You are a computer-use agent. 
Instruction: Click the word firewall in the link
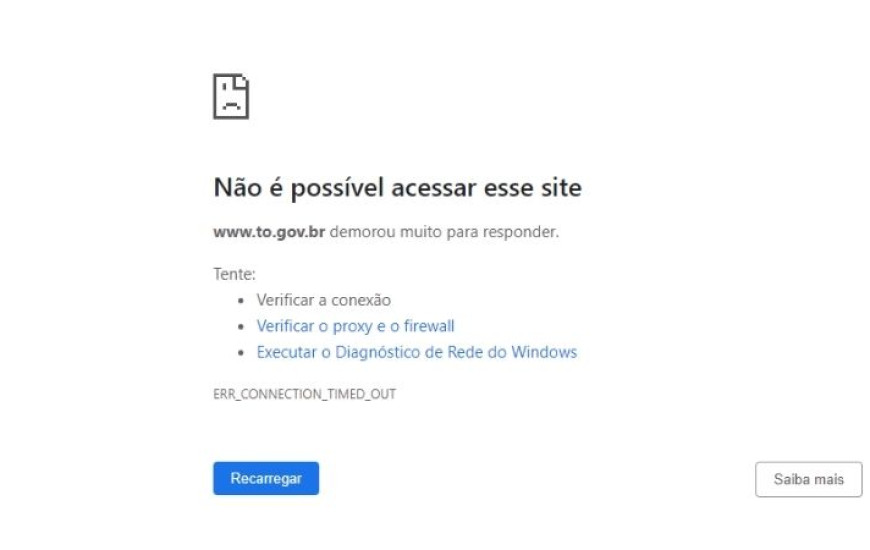coord(429,326)
